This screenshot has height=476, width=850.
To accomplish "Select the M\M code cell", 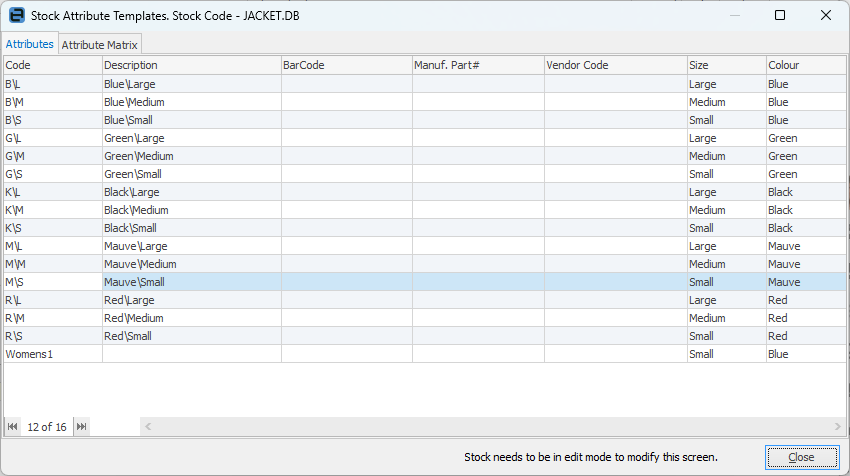I will (x=53, y=264).
